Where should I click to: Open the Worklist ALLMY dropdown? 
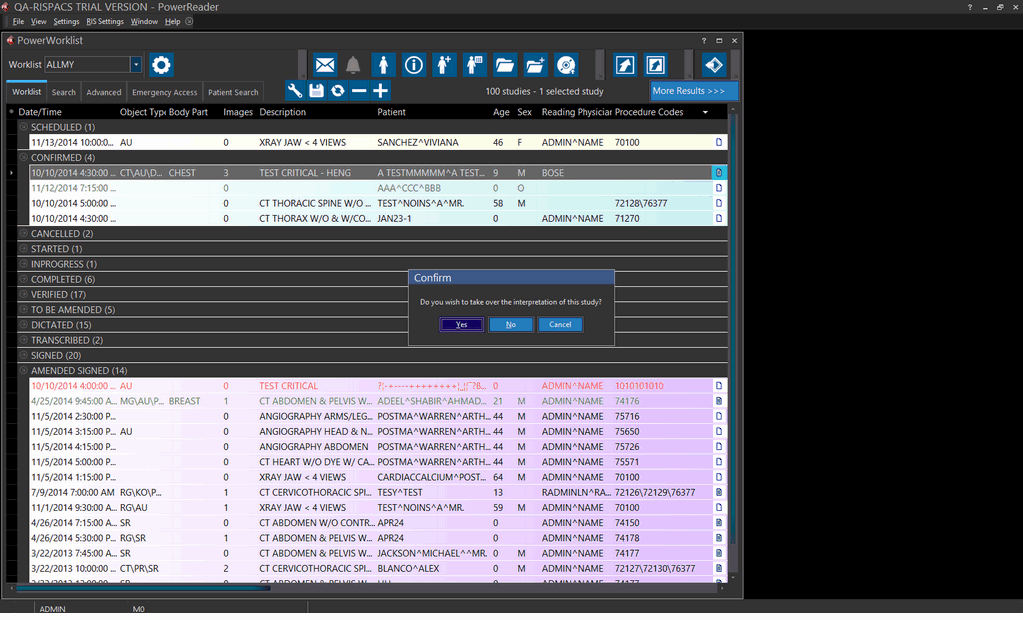[x=136, y=65]
